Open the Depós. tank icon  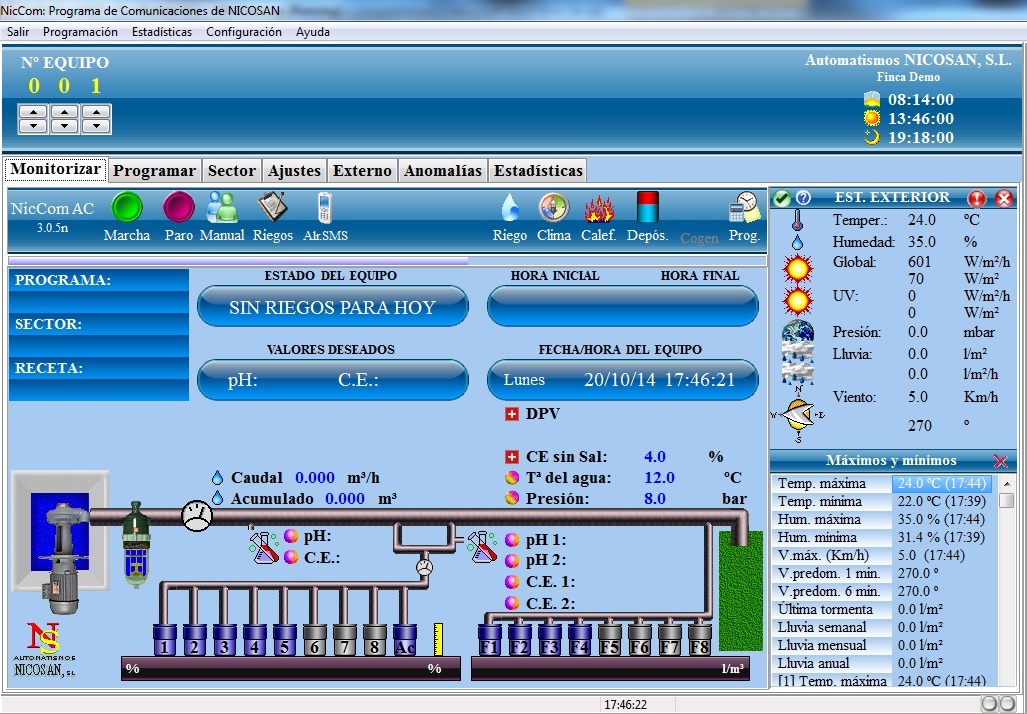[x=647, y=208]
